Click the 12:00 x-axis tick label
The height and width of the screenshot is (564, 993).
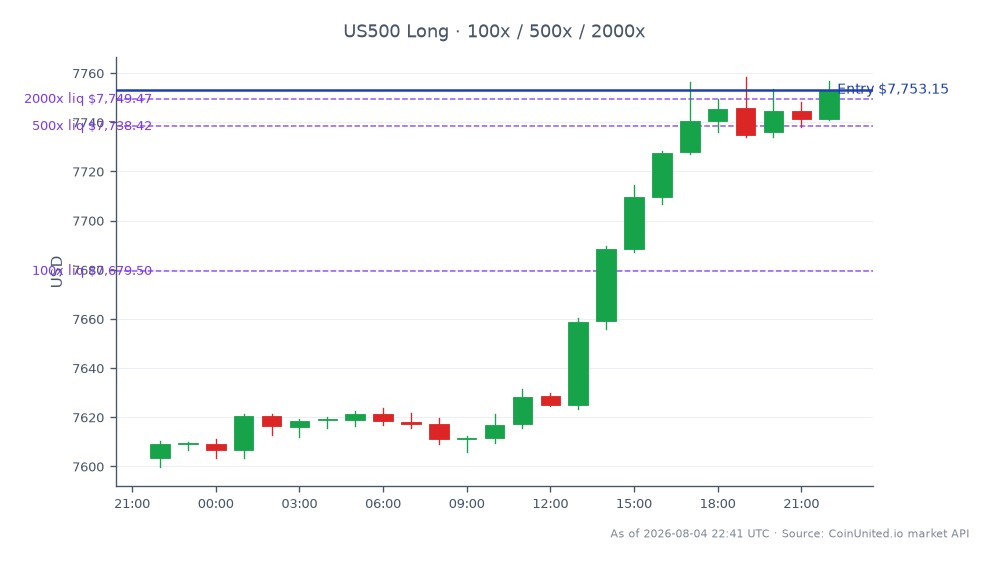coord(550,504)
